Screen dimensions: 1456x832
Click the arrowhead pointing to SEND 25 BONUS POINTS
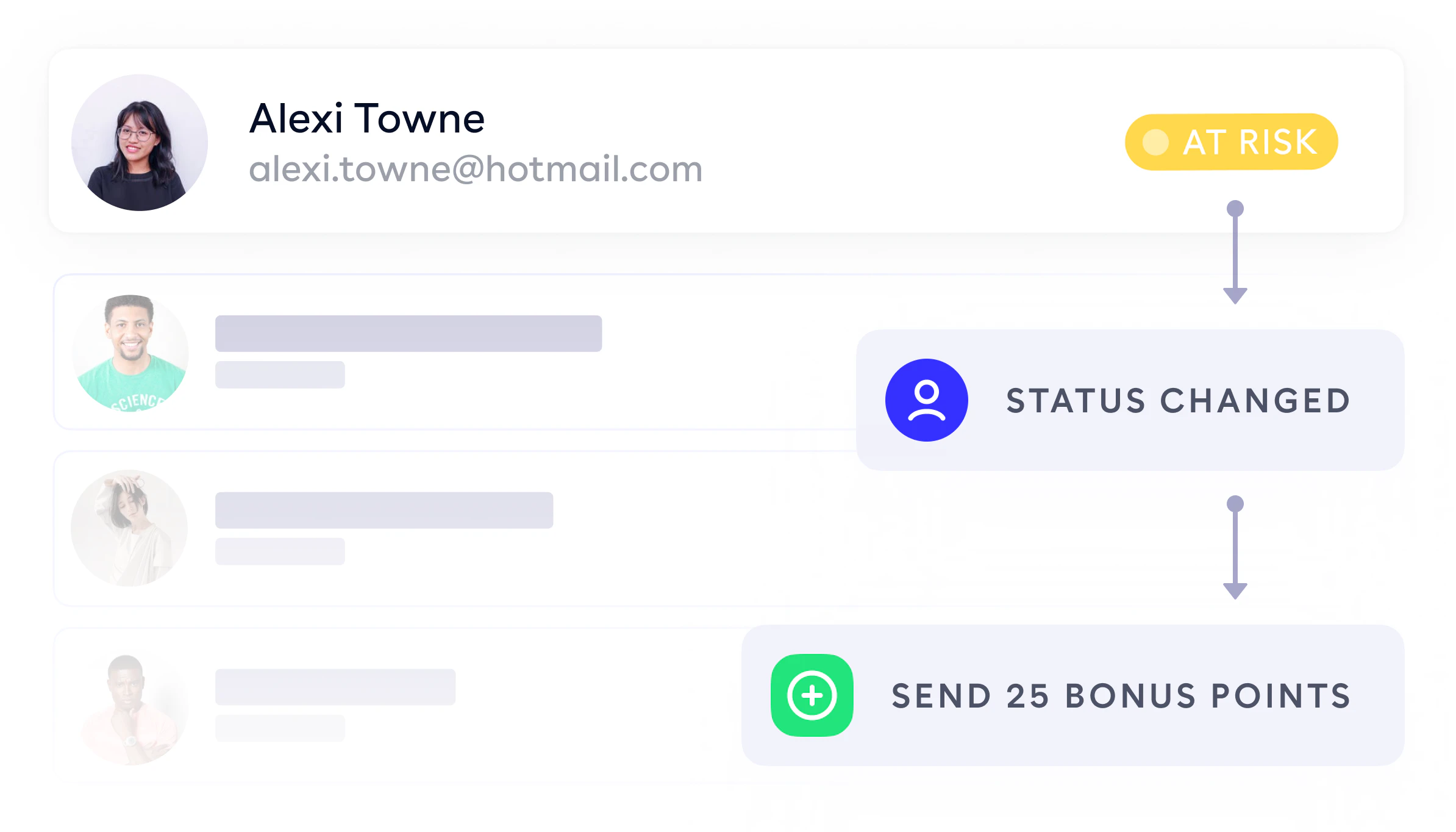[x=1235, y=591]
